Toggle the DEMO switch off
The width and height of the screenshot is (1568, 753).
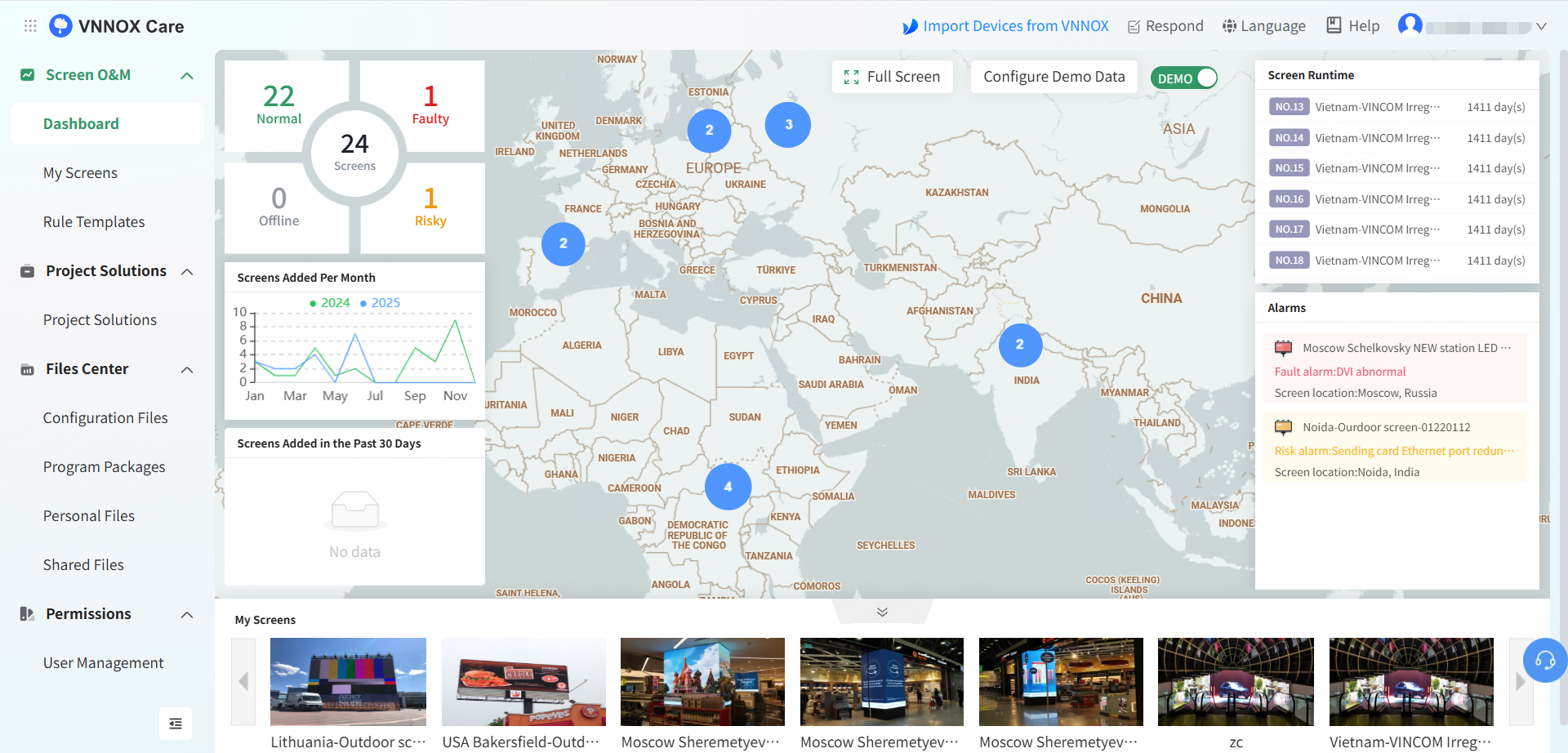(1184, 78)
